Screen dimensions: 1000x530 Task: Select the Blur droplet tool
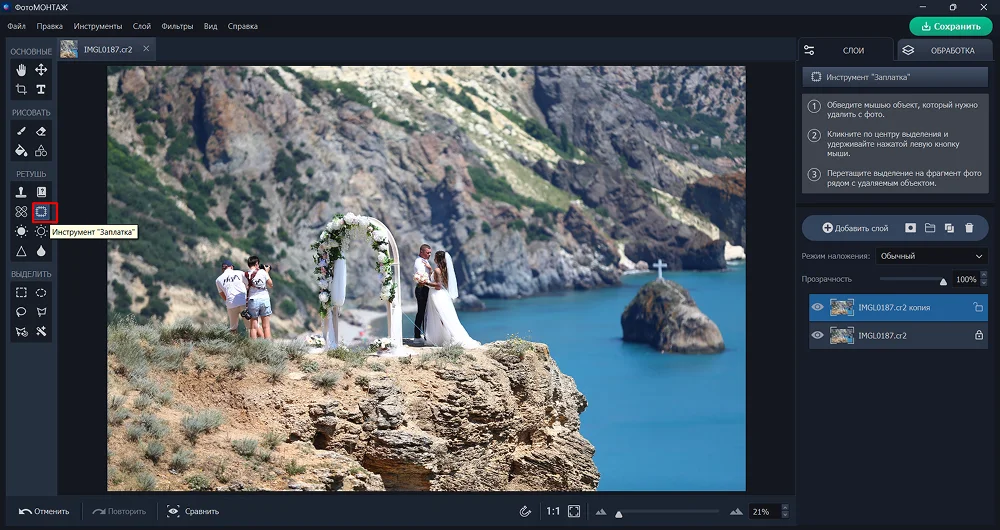(x=41, y=251)
